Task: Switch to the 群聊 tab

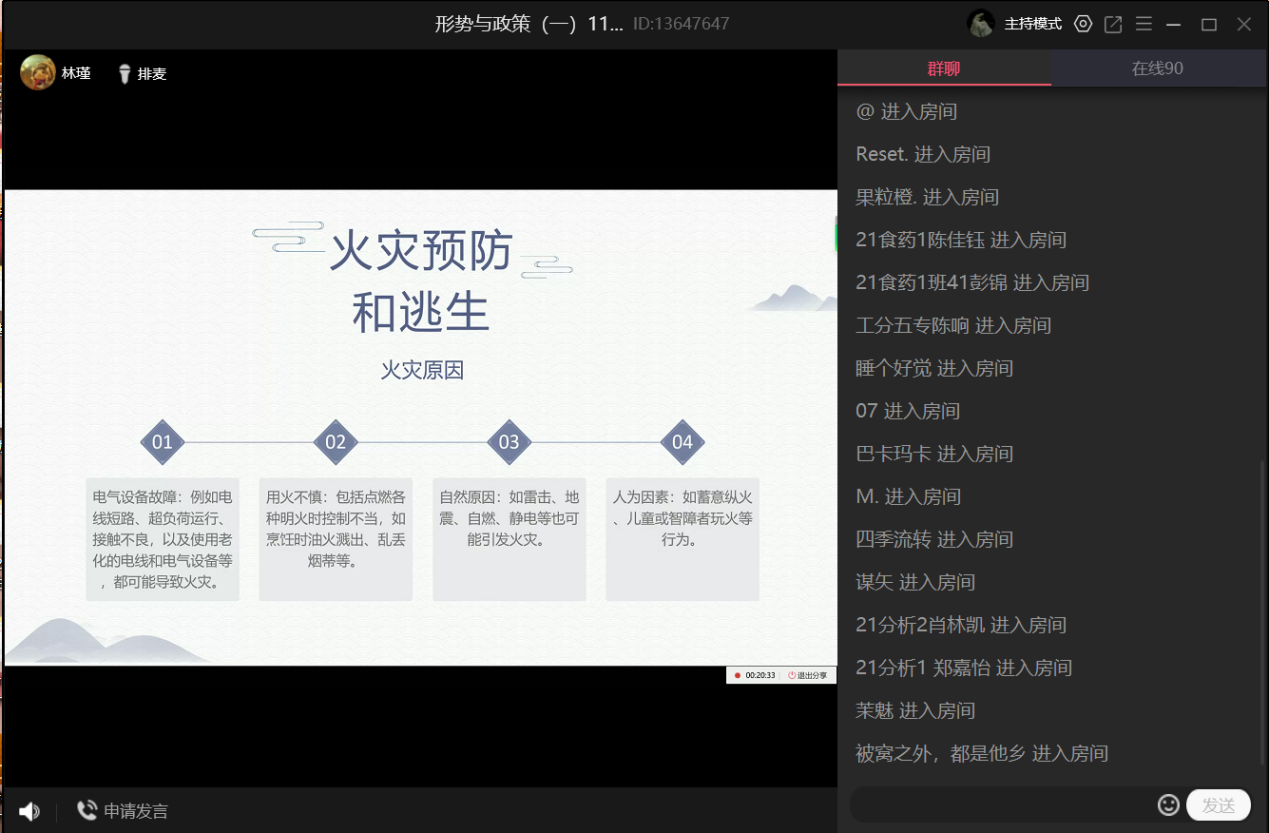Action: [943, 69]
